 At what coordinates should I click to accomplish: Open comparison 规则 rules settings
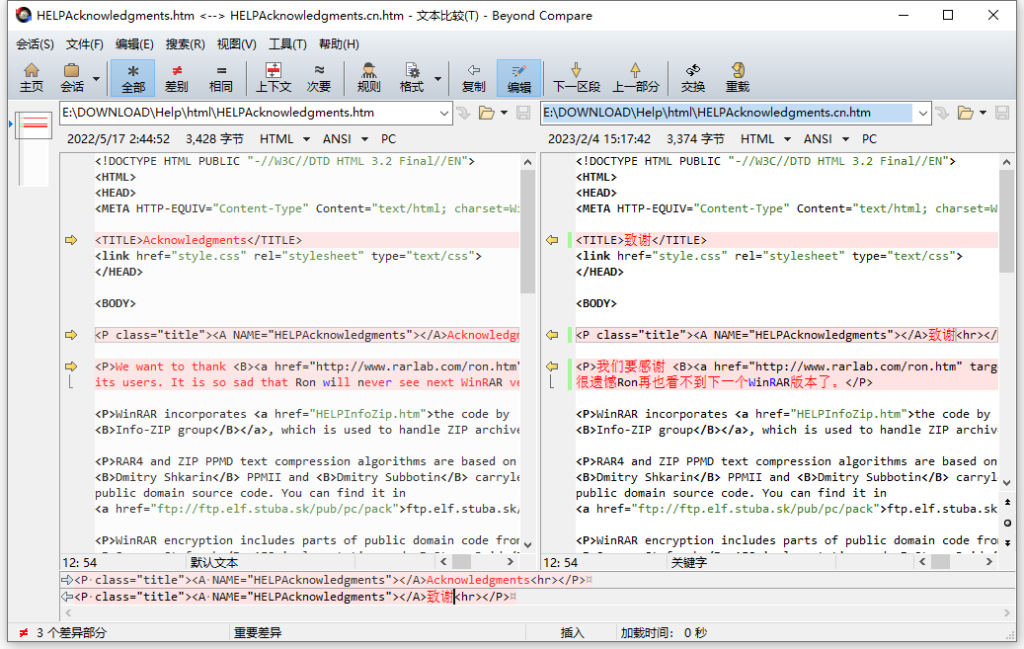[x=367, y=77]
